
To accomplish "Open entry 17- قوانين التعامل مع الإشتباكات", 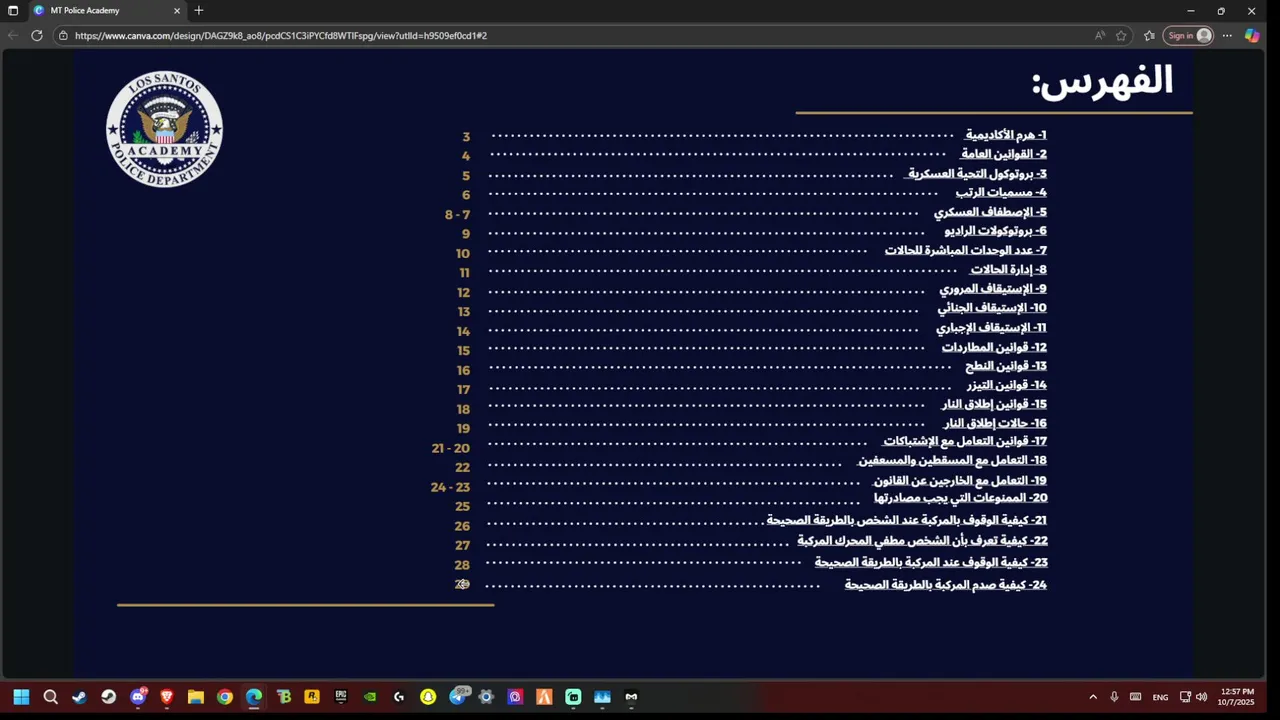I will pyautogui.click(x=965, y=441).
